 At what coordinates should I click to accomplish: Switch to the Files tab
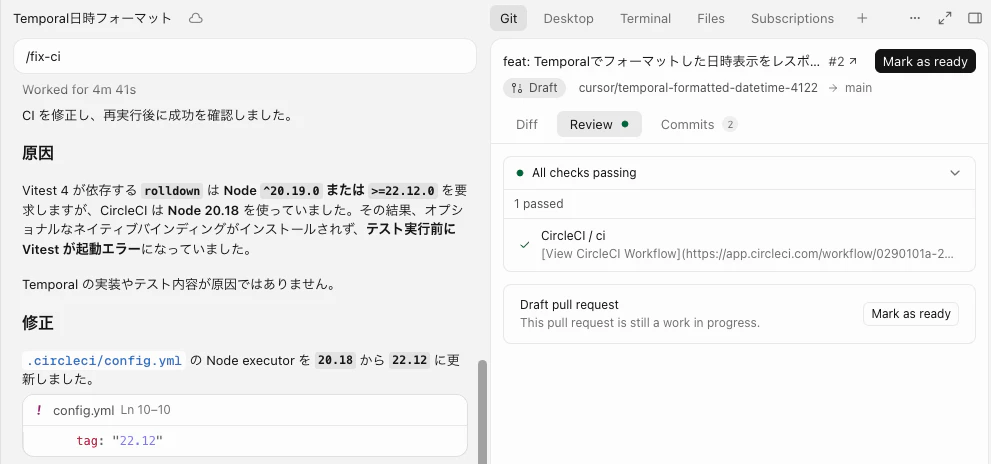[x=711, y=18]
